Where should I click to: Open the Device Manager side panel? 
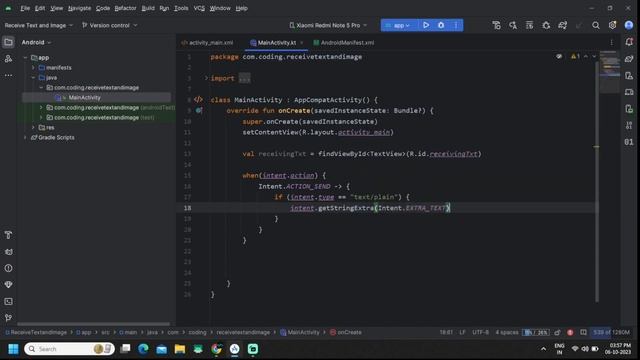click(629, 76)
